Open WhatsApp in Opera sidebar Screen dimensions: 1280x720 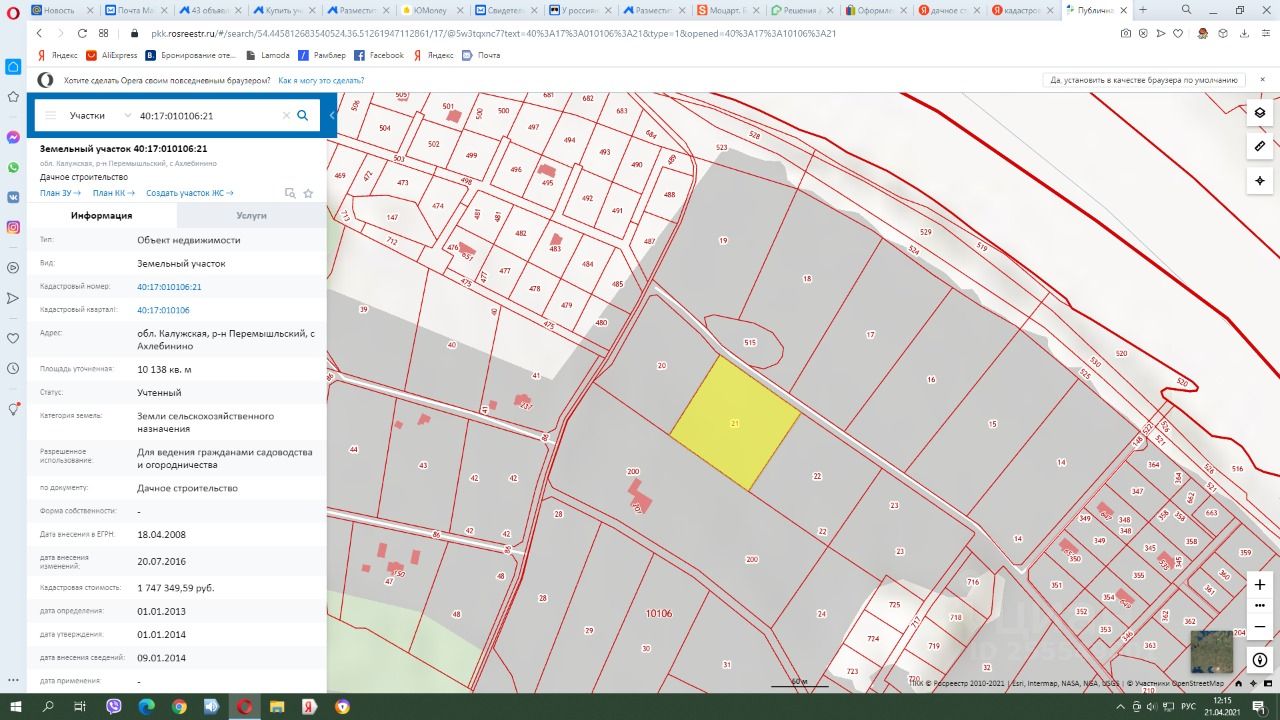click(x=13, y=167)
